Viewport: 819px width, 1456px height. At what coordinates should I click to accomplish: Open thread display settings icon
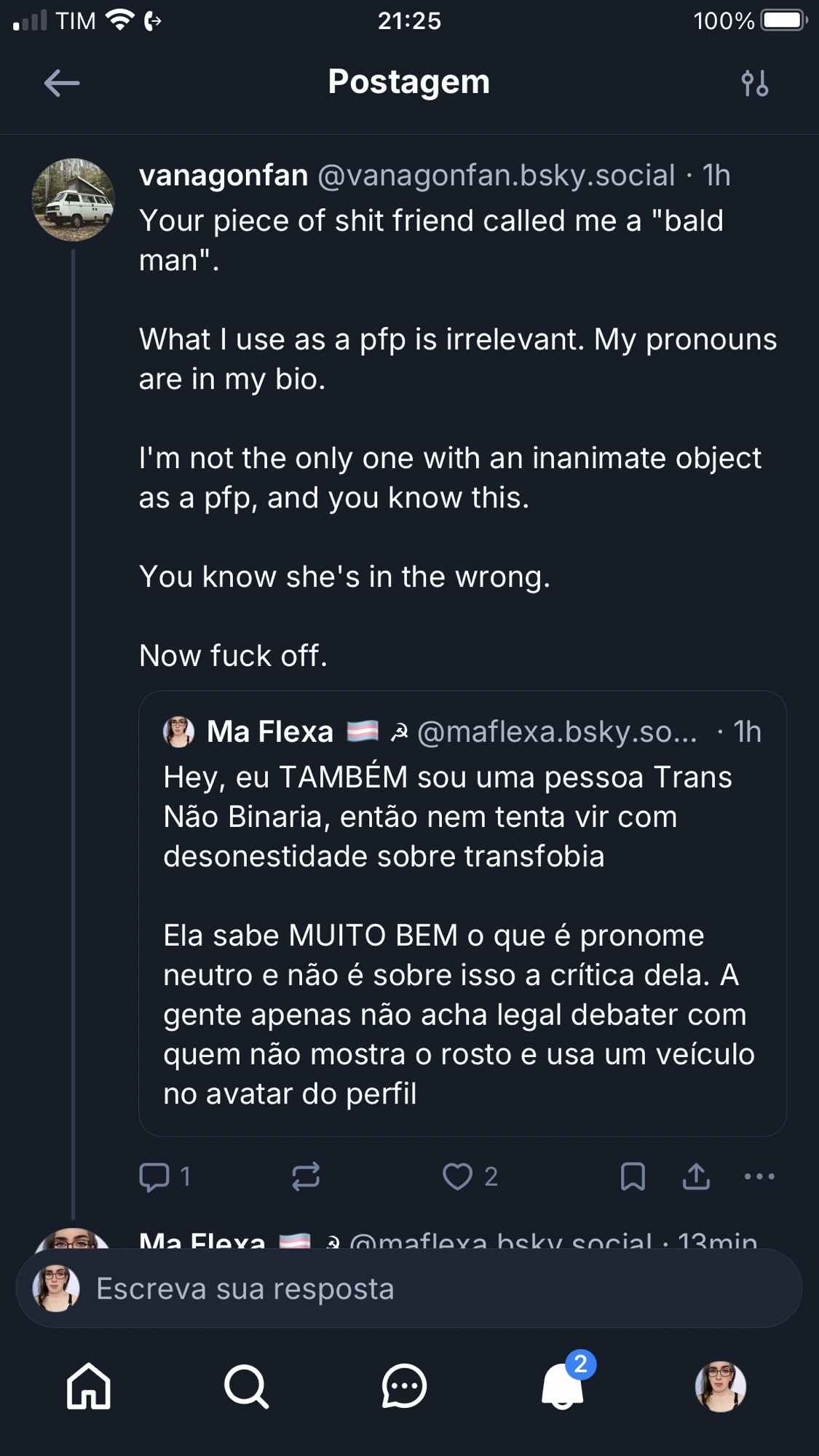[755, 83]
